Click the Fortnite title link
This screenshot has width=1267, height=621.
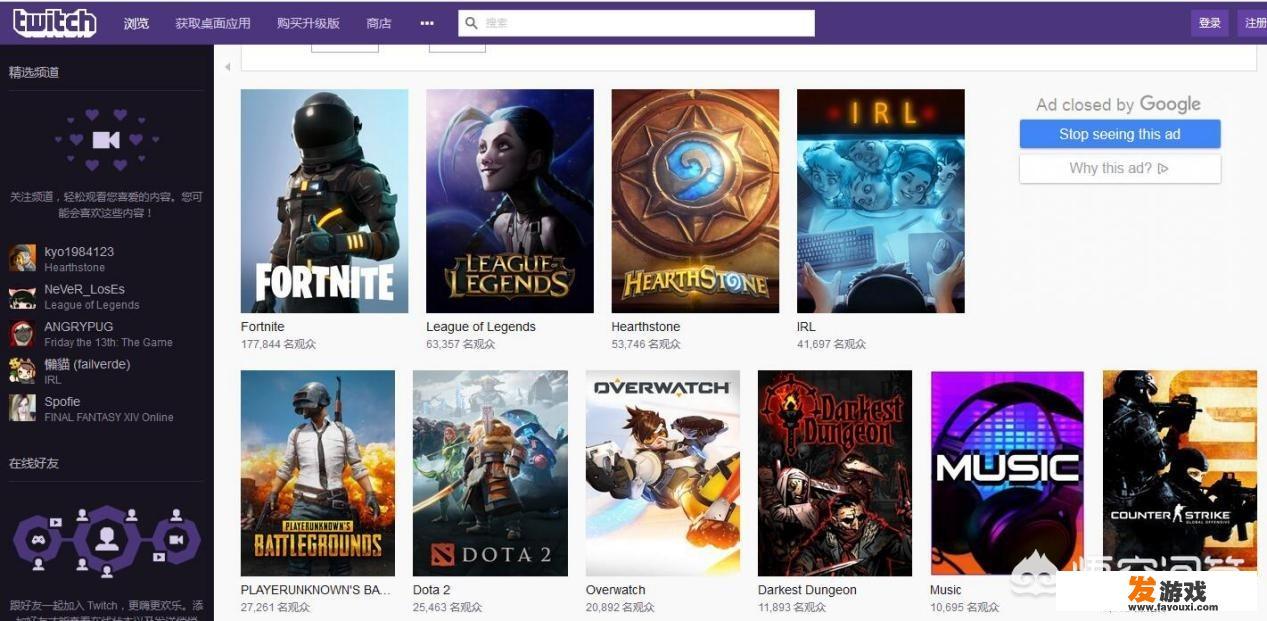(x=263, y=327)
